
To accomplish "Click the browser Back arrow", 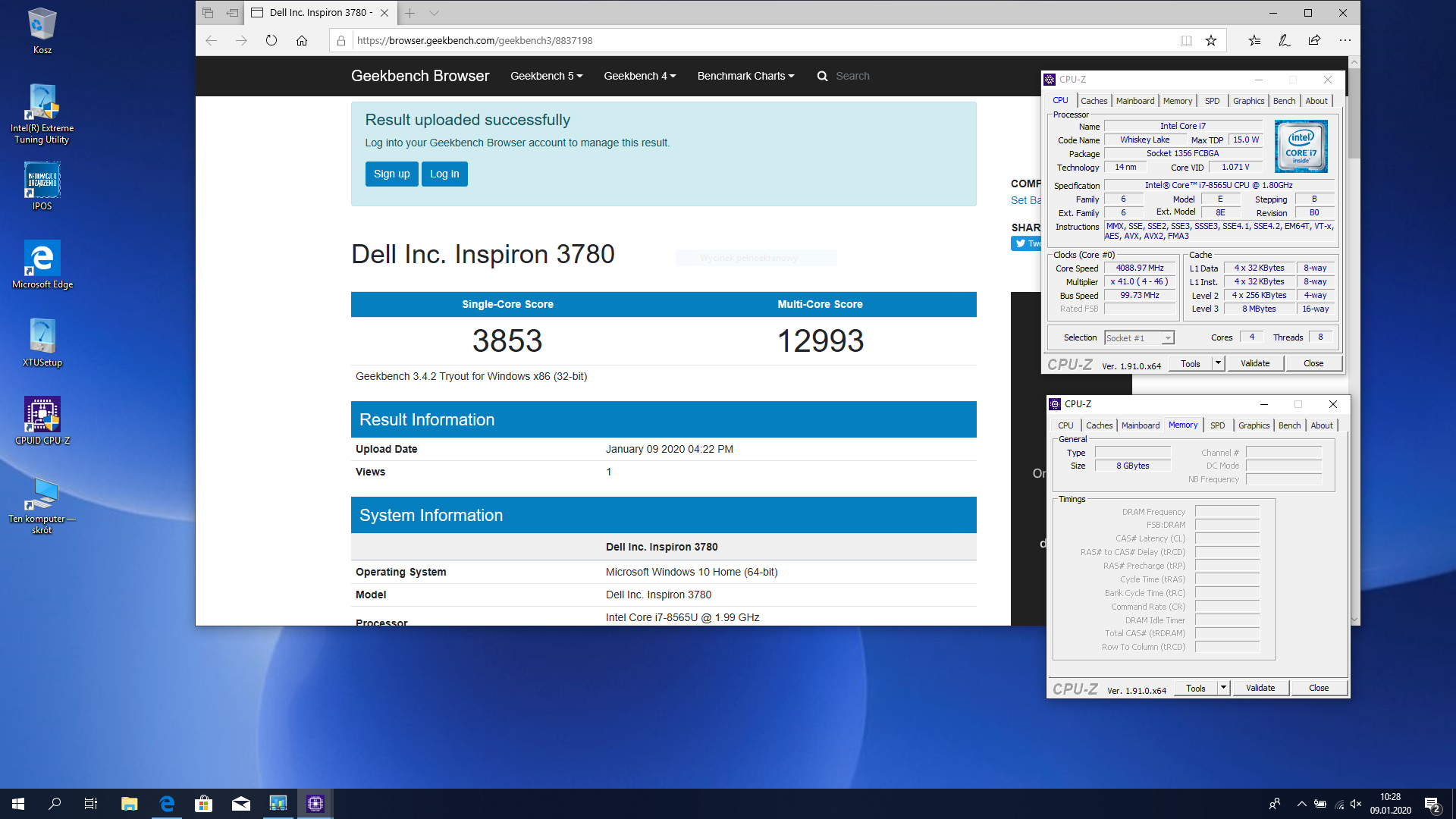I will coord(211,40).
